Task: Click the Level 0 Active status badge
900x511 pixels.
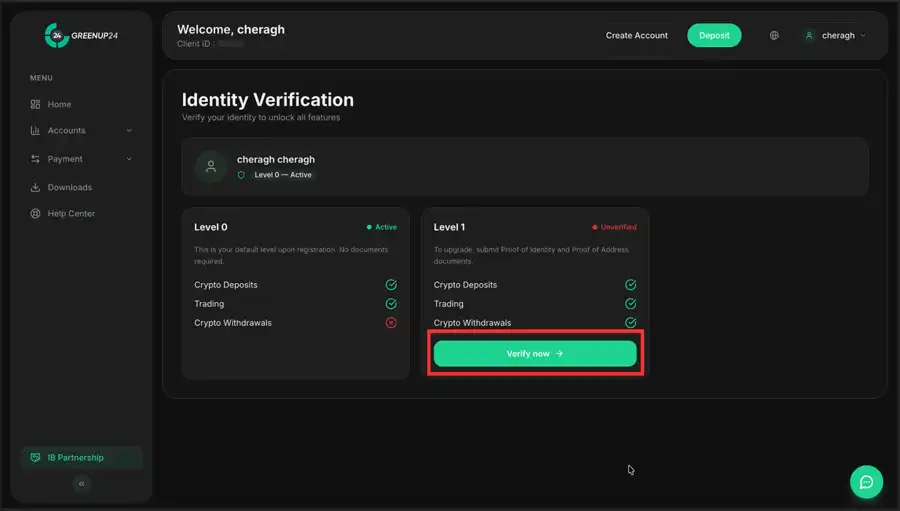Action: [x=382, y=227]
